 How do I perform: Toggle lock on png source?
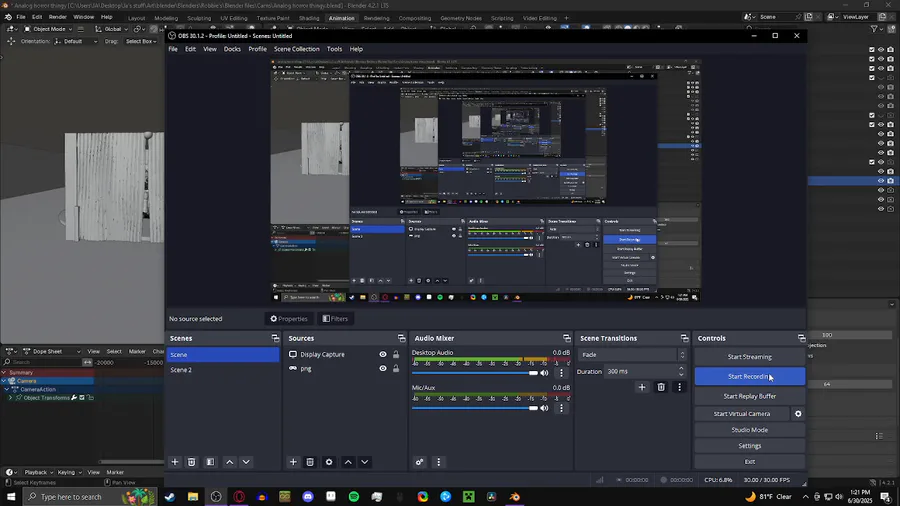396,368
